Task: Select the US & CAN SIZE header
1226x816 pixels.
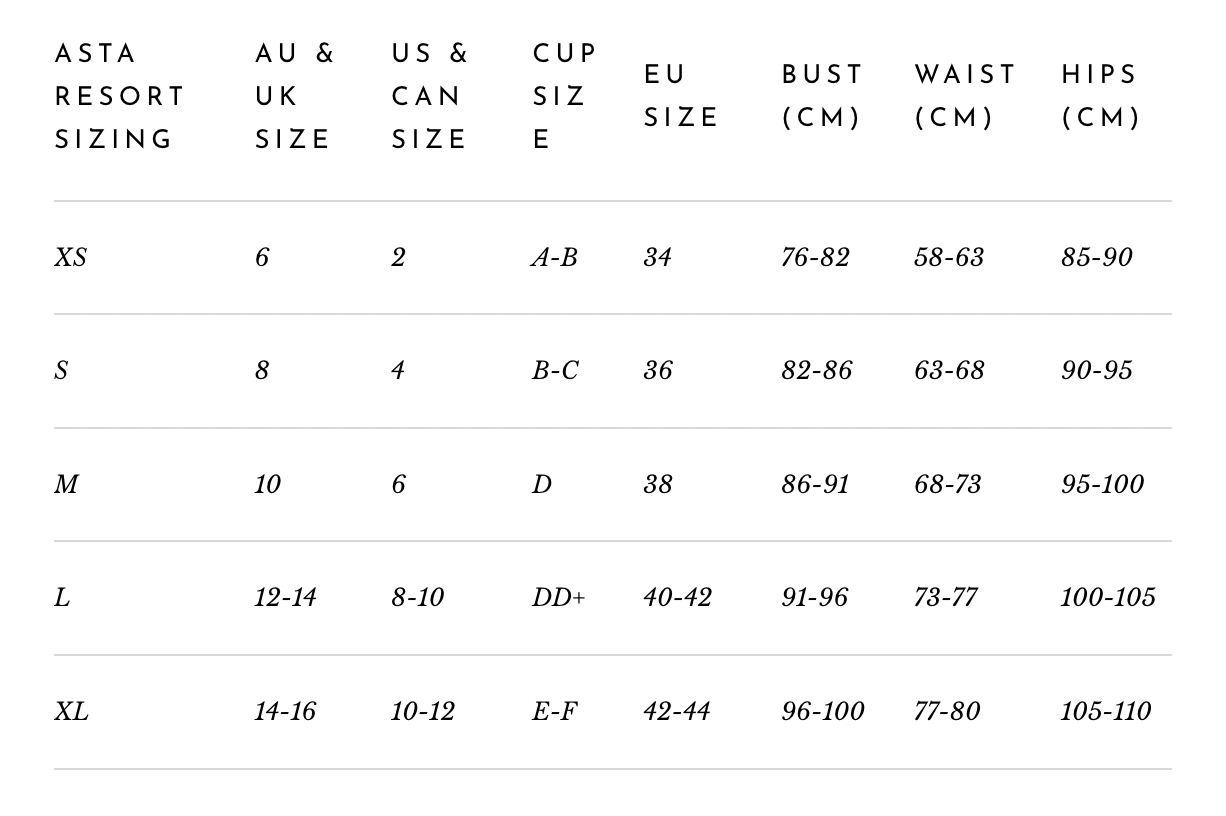Action: 430,97
